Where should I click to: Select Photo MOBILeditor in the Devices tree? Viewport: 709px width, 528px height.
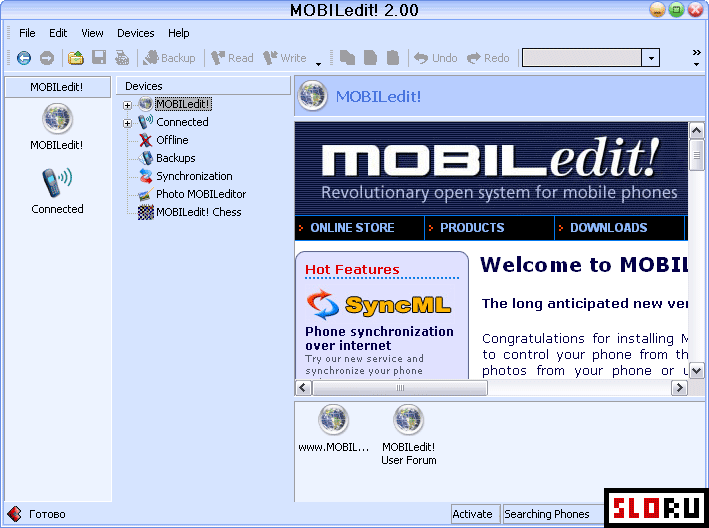(x=201, y=194)
